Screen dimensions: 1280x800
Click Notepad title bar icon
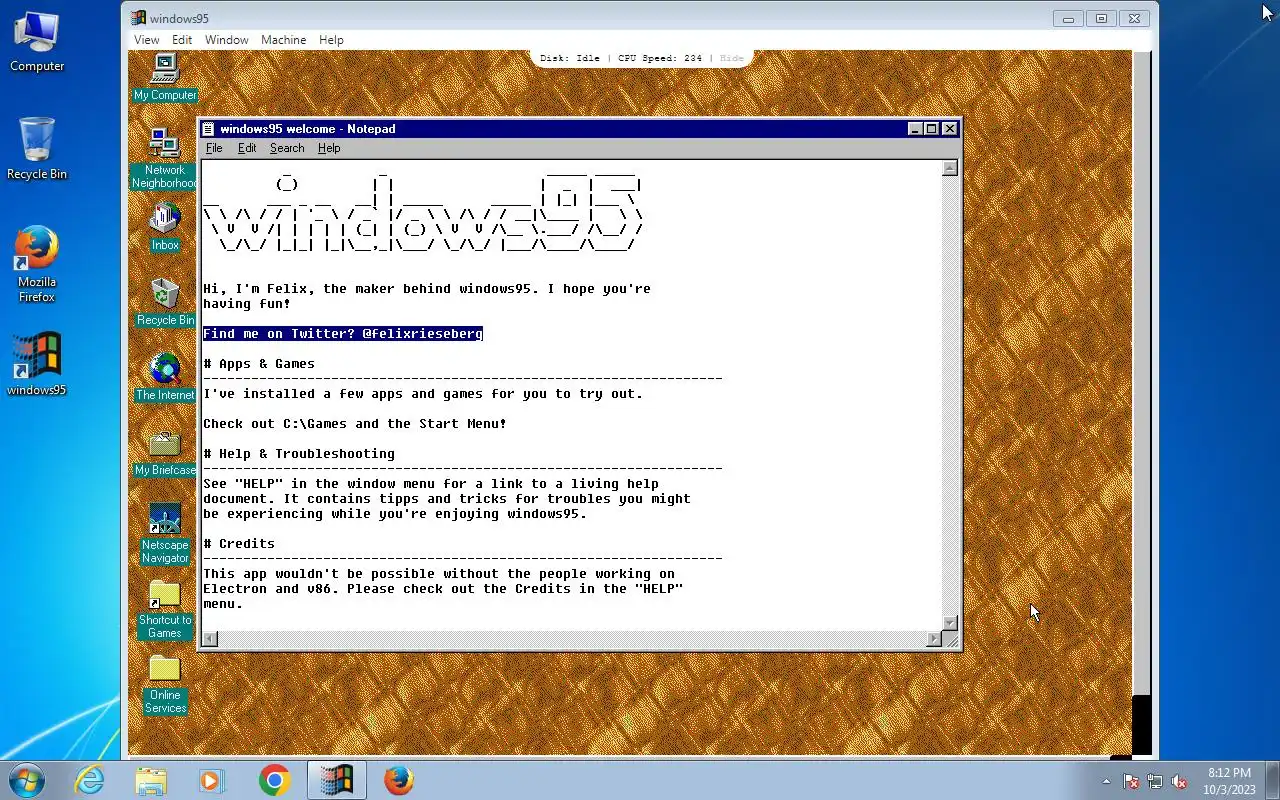click(208, 128)
